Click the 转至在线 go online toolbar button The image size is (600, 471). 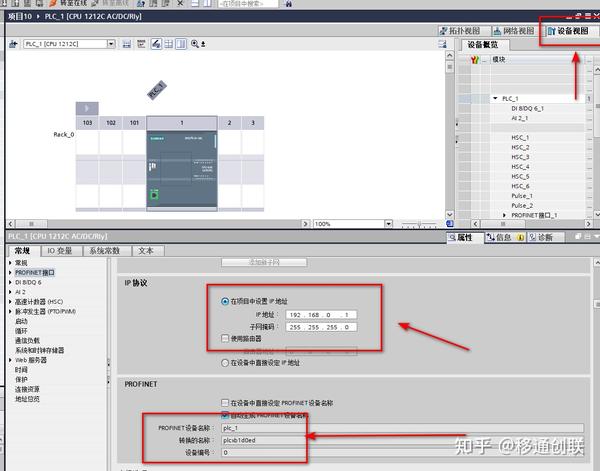(68, 3)
